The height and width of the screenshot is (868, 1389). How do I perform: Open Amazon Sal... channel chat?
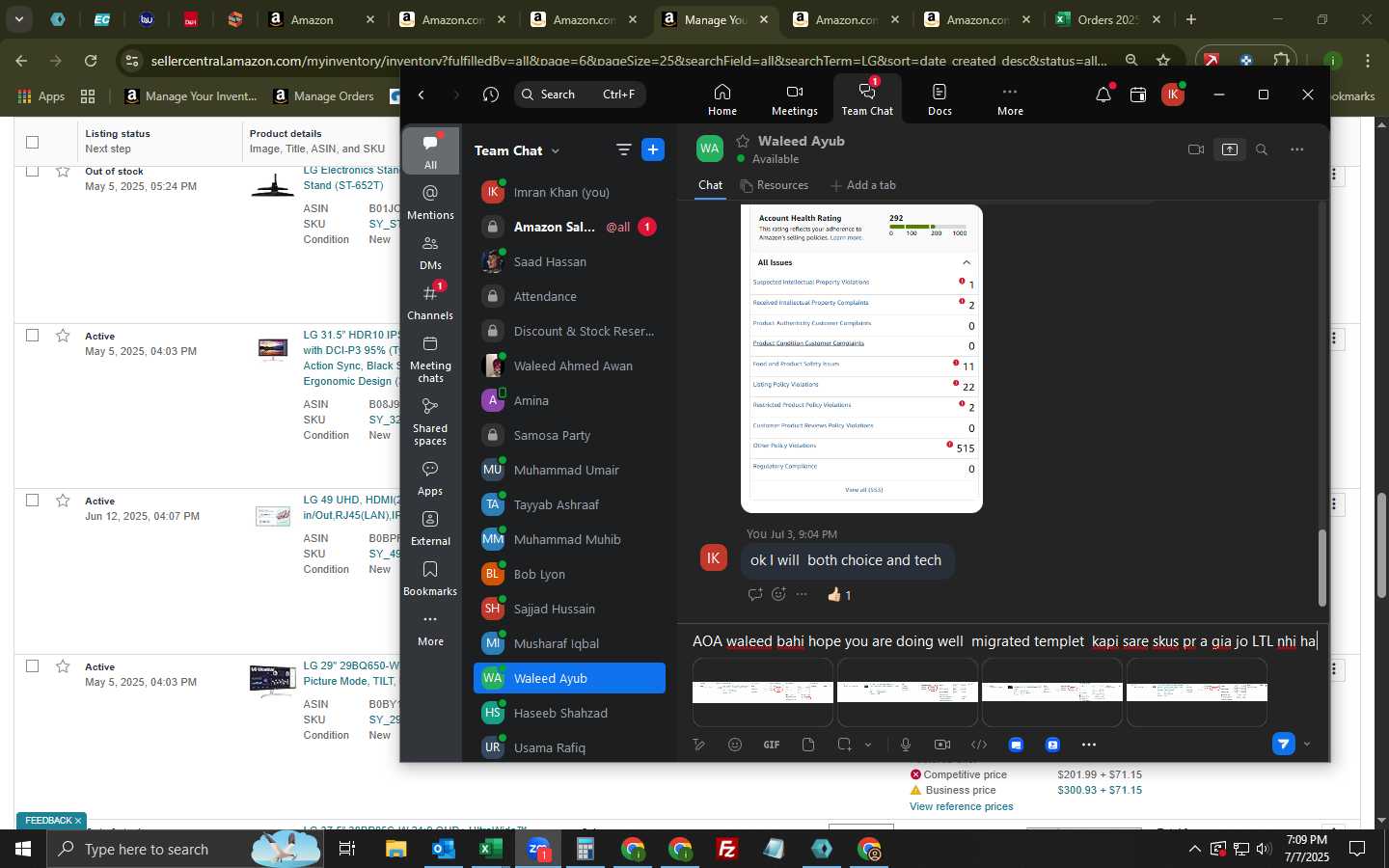click(569, 227)
